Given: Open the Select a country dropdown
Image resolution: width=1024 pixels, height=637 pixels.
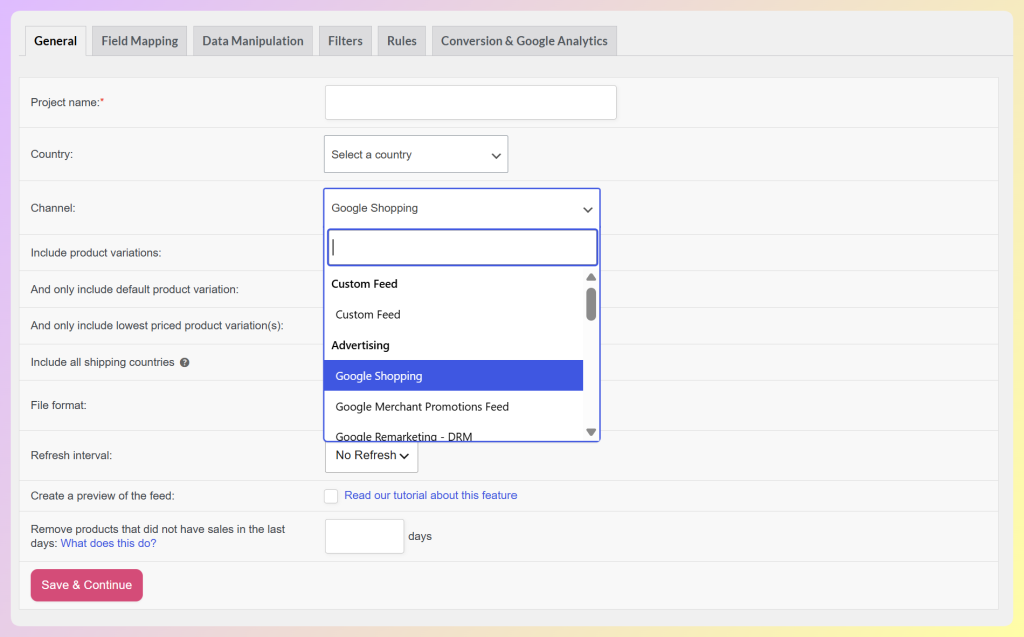Looking at the screenshot, I should (x=416, y=154).
